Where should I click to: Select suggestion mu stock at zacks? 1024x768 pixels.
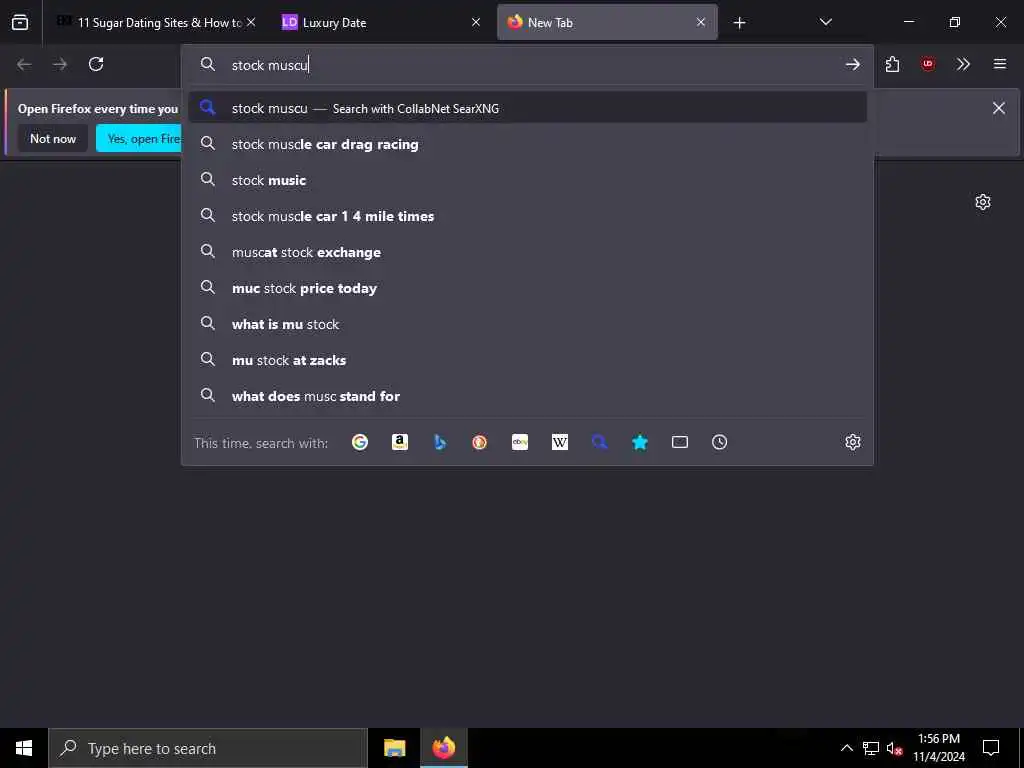coord(528,359)
